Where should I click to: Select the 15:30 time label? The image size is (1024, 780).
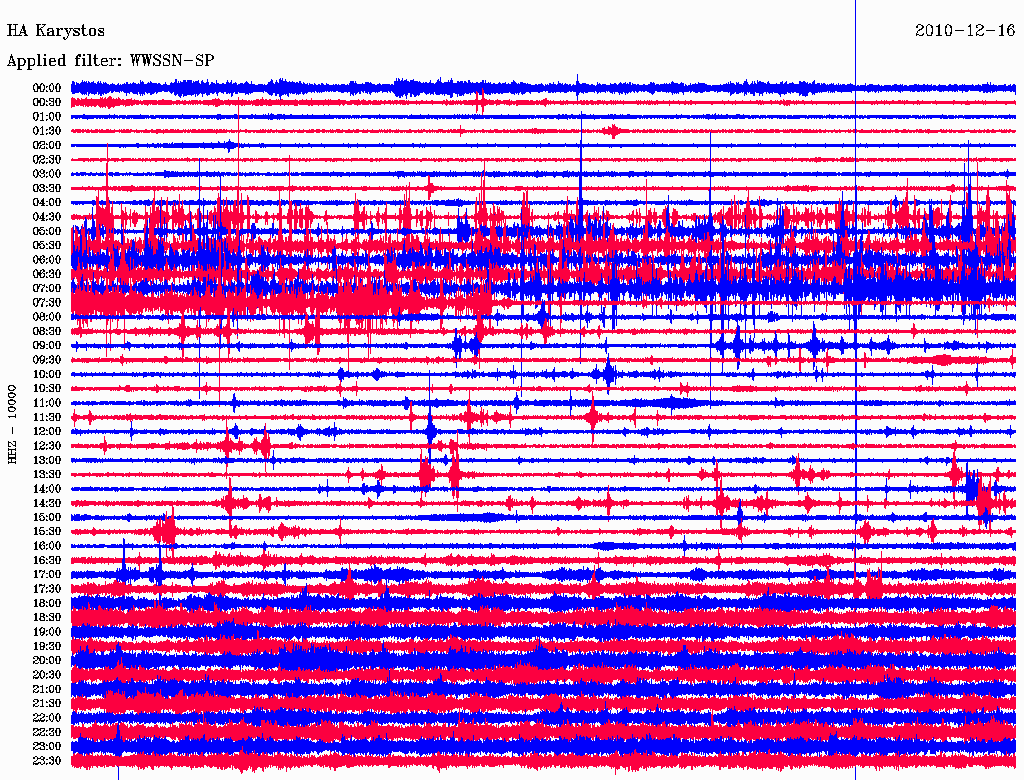point(46,532)
